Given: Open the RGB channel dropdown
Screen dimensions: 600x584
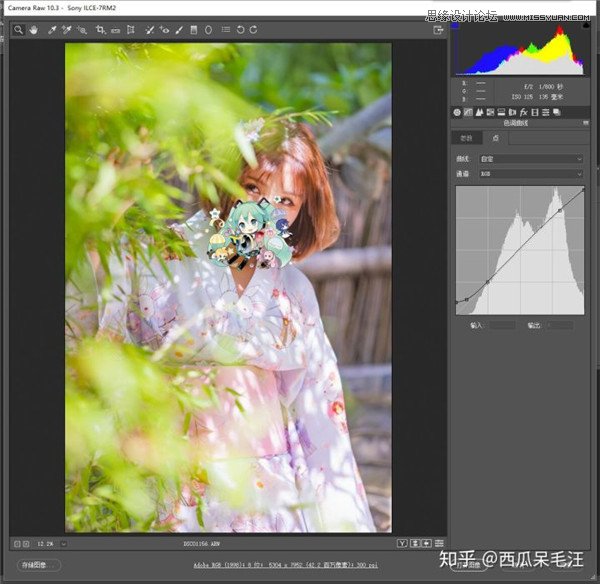Looking at the screenshot, I should point(531,174).
